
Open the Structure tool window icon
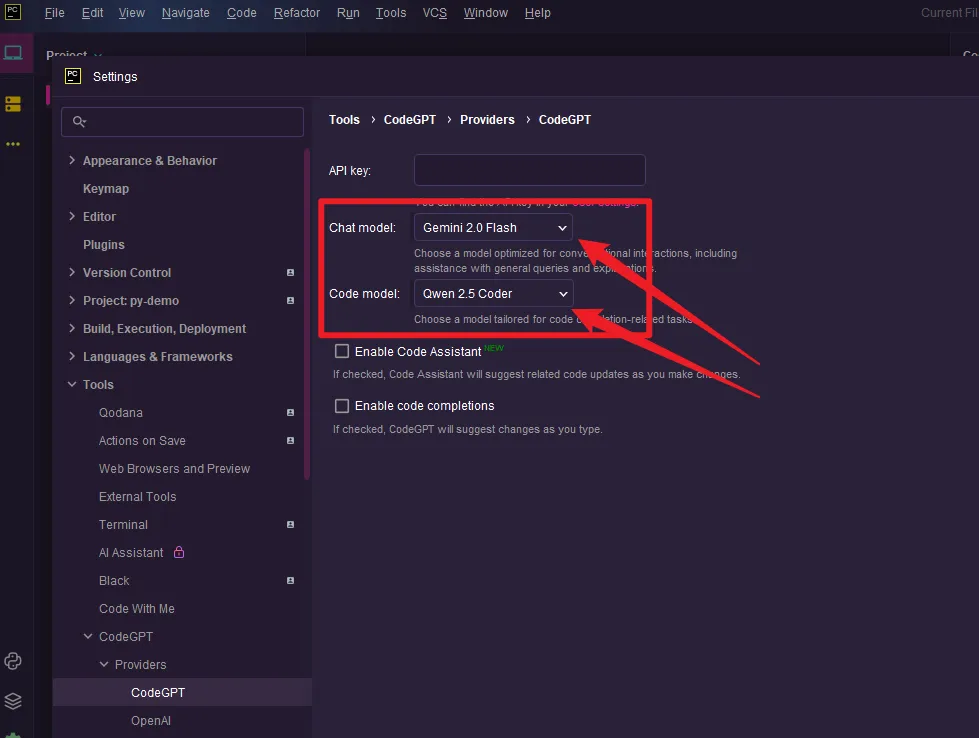click(13, 104)
